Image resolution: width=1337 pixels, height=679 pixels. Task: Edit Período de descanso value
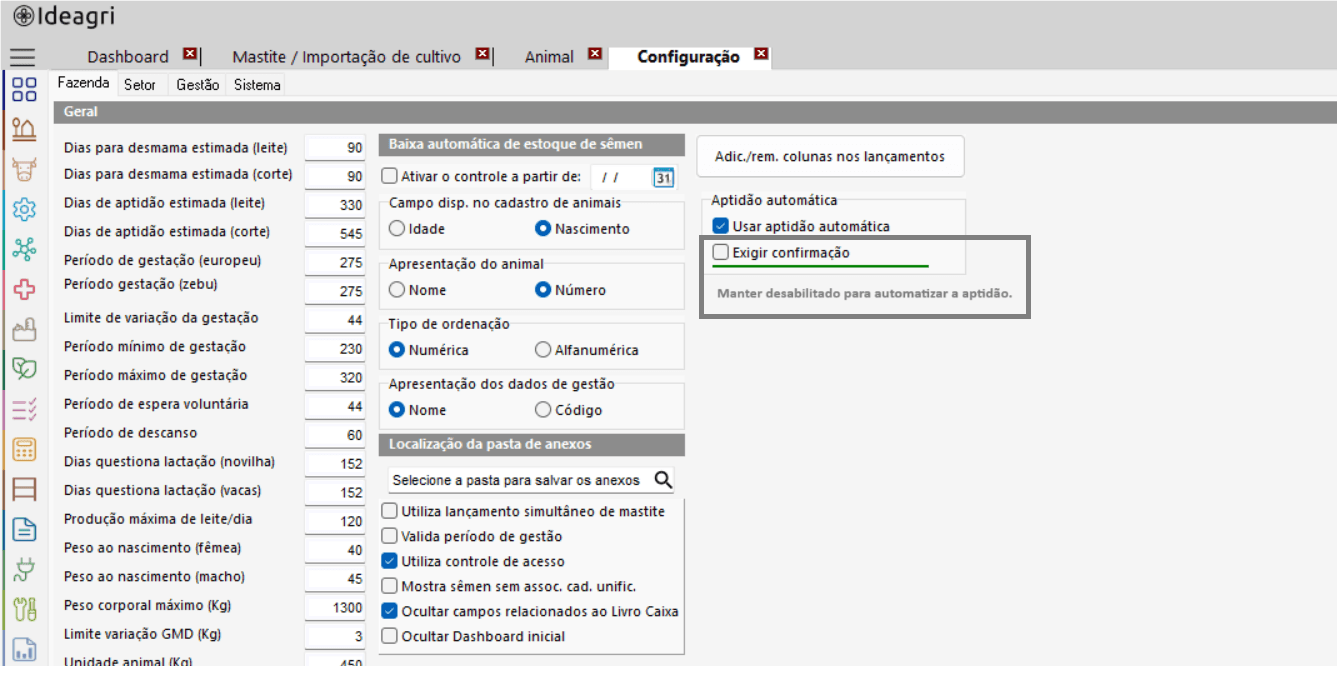tap(335, 434)
